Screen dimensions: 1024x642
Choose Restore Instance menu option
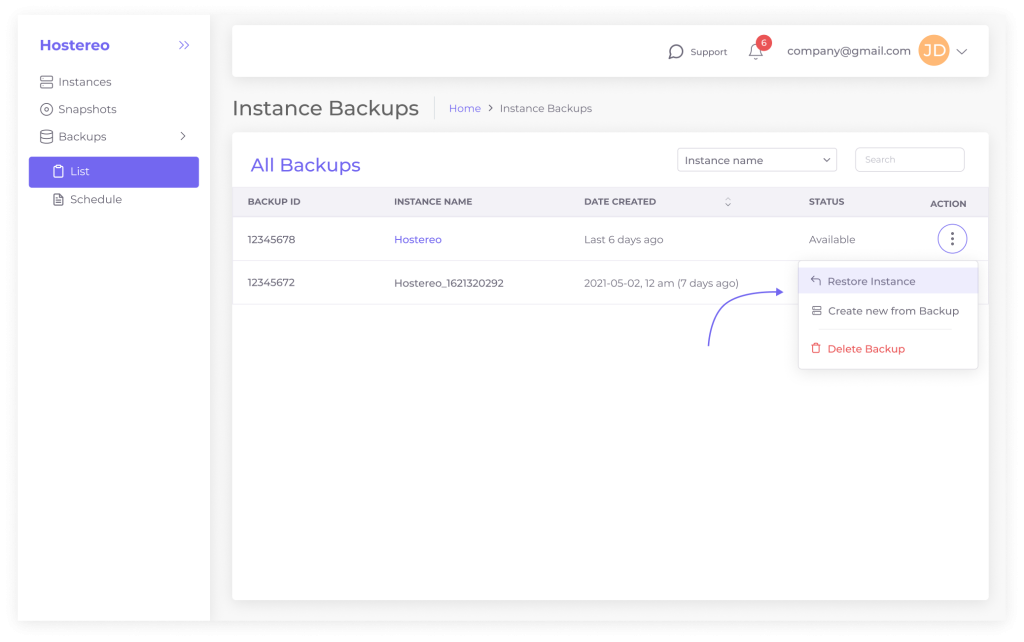(x=888, y=281)
